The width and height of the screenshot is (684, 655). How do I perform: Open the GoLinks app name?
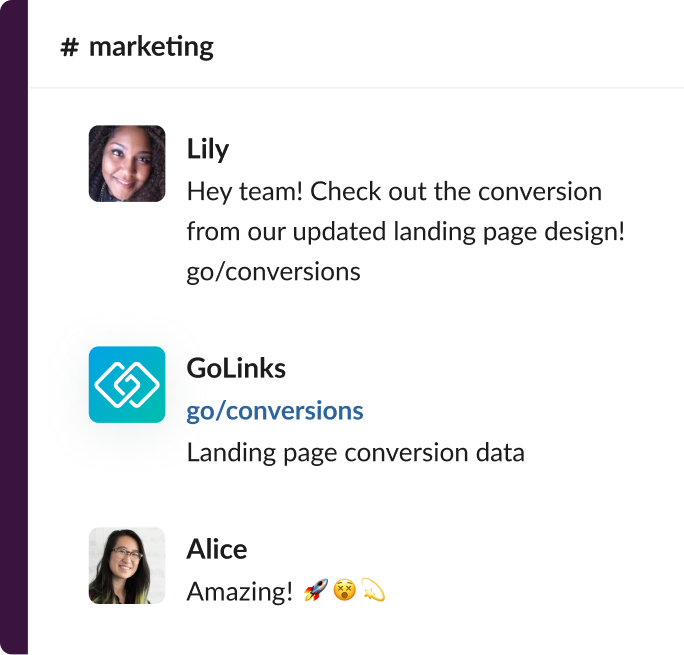(236, 368)
